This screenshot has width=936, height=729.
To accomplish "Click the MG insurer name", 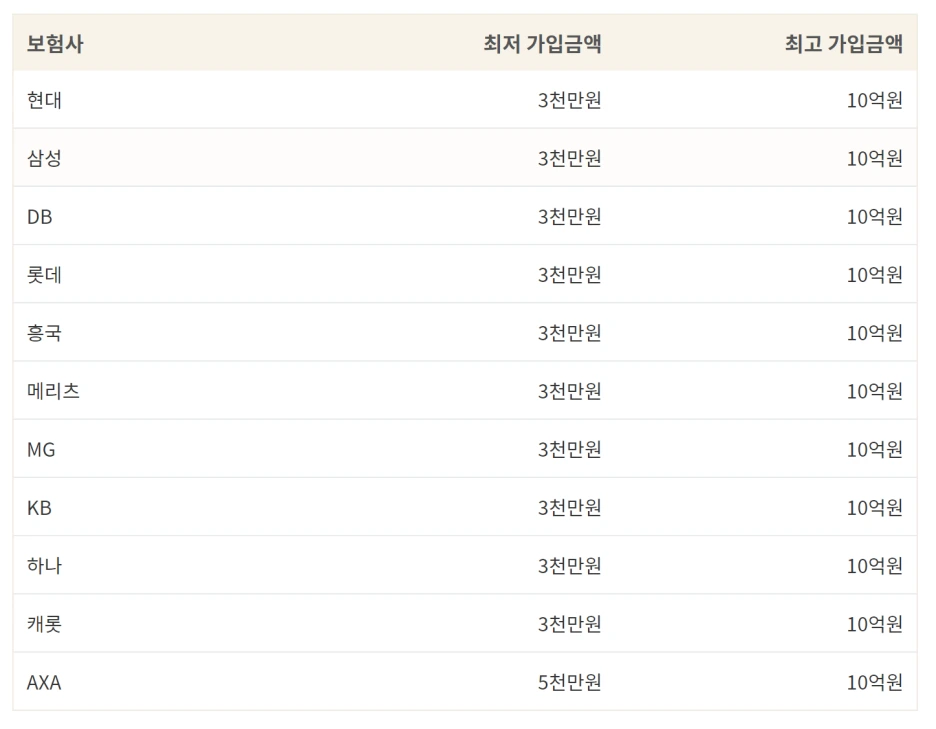I will click(41, 449).
